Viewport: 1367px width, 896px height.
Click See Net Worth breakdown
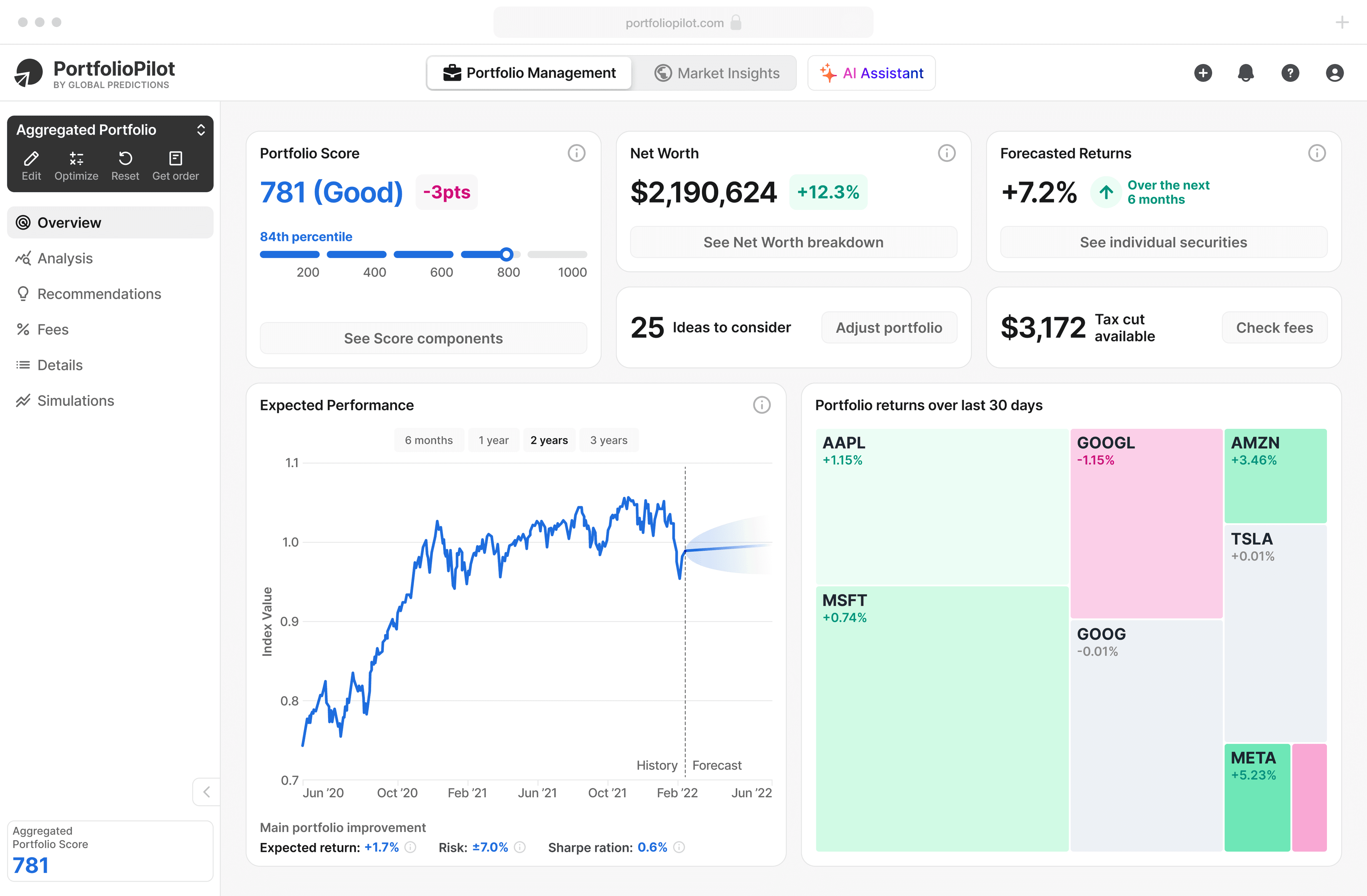tap(793, 242)
